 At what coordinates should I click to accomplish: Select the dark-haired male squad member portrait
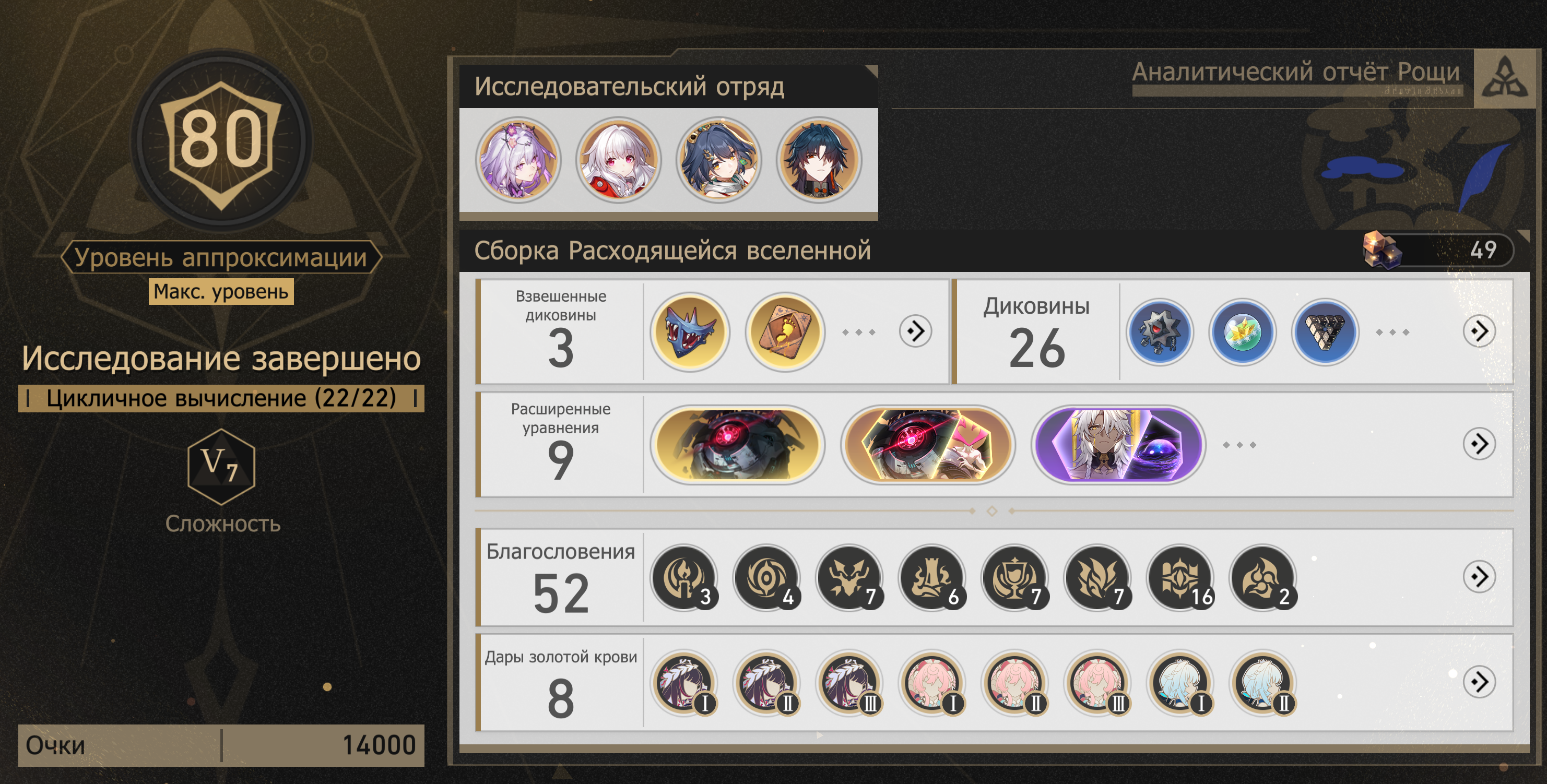(819, 160)
